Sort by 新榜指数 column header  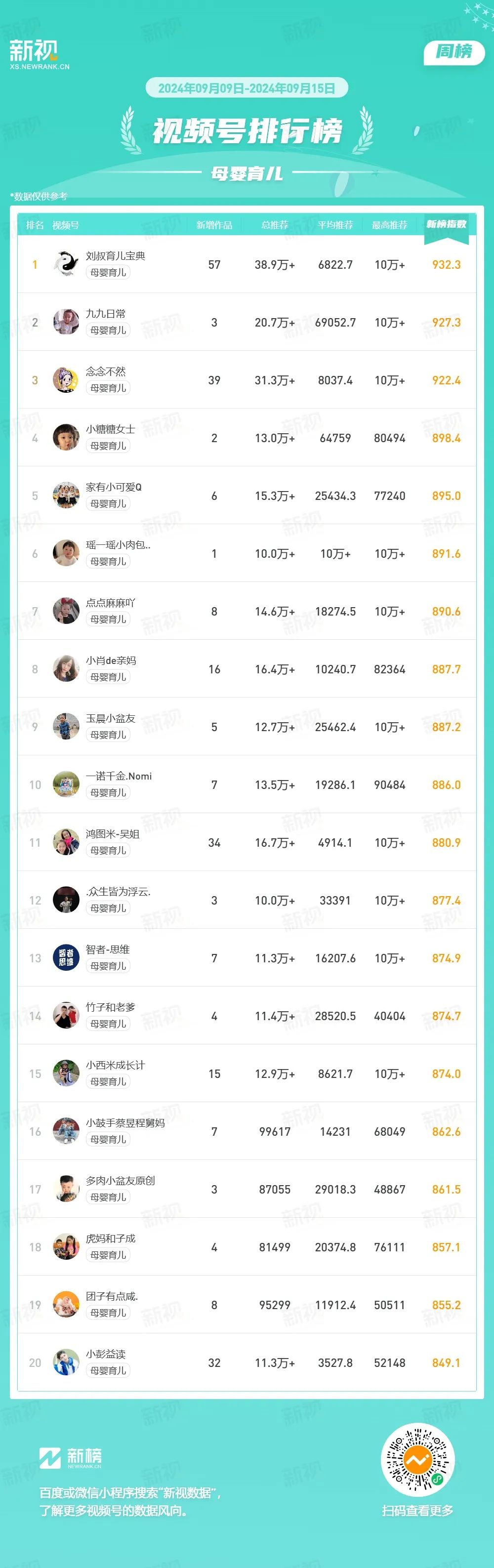(x=446, y=225)
